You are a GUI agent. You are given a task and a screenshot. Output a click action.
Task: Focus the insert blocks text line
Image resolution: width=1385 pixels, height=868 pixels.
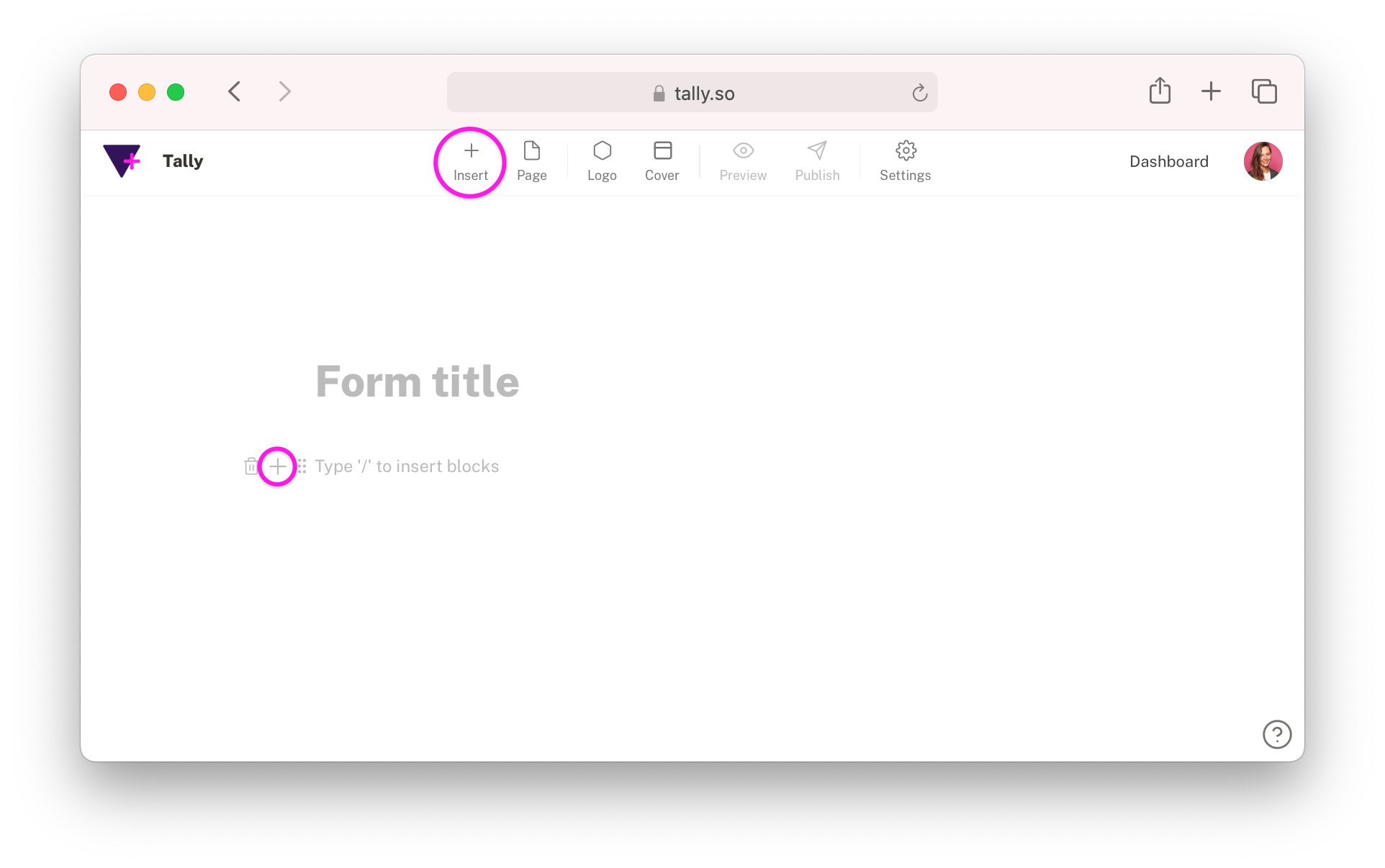click(x=407, y=466)
